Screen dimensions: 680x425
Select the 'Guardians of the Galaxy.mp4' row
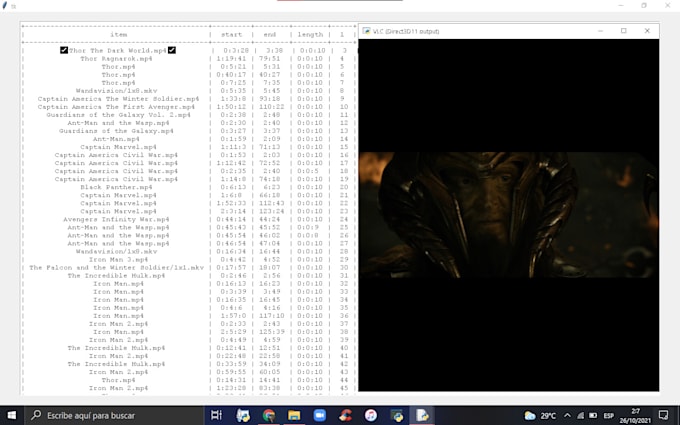pos(116,131)
